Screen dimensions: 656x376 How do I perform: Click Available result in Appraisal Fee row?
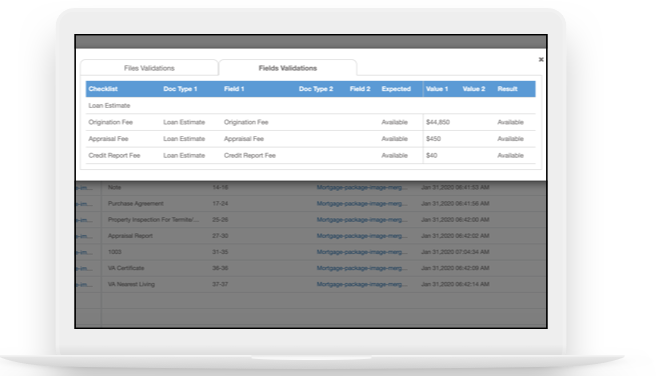[510, 138]
